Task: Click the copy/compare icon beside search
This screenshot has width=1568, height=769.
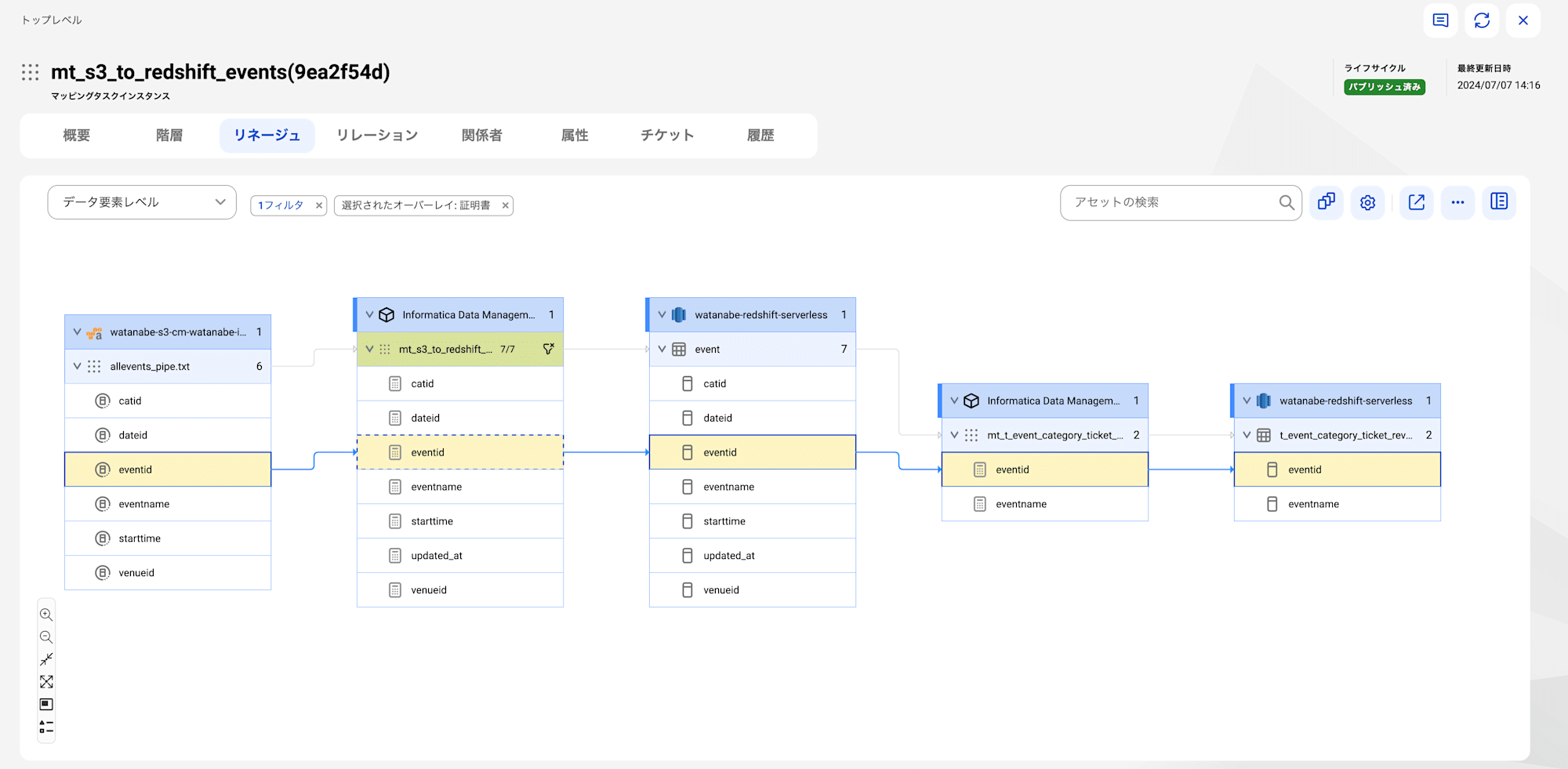Action: pyautogui.click(x=1327, y=202)
